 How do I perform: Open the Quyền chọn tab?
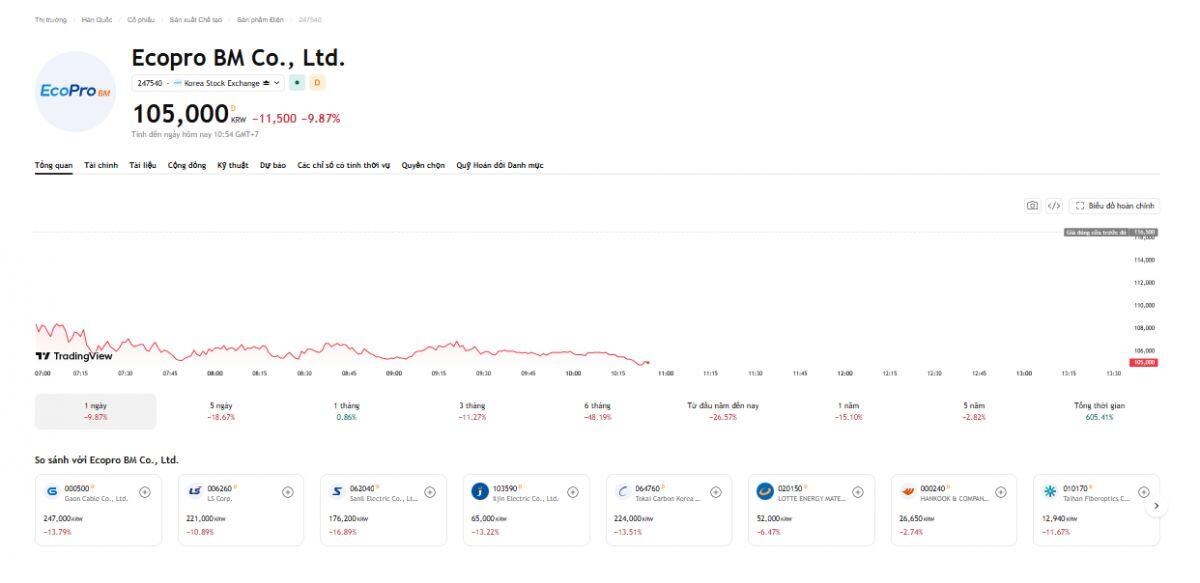coord(423,165)
